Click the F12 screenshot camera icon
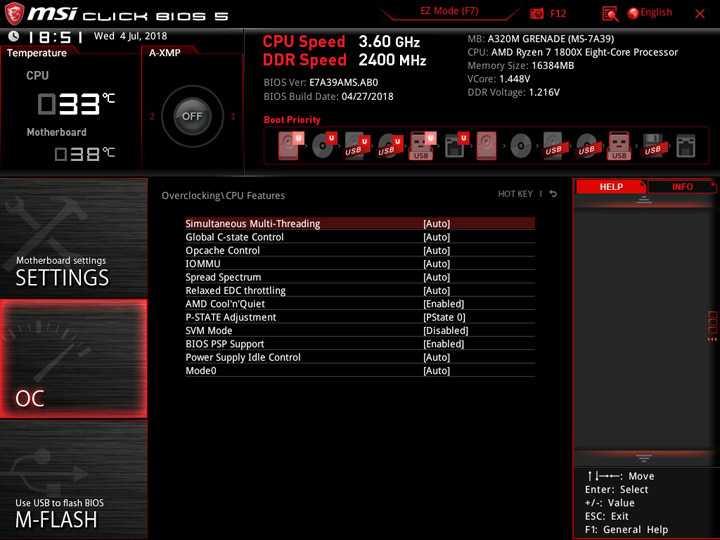720x540 pixels. [537, 13]
